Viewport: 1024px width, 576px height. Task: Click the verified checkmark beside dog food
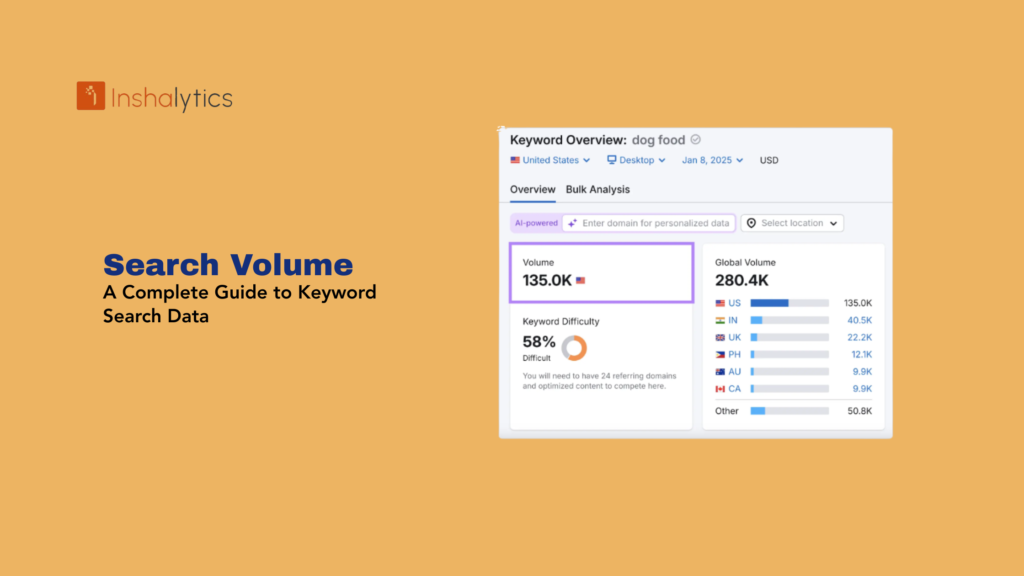point(696,140)
